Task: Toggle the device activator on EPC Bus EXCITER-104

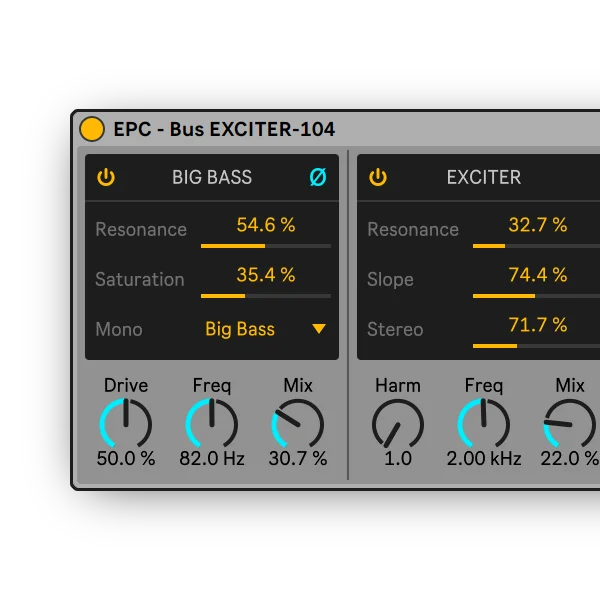Action: 92,129
